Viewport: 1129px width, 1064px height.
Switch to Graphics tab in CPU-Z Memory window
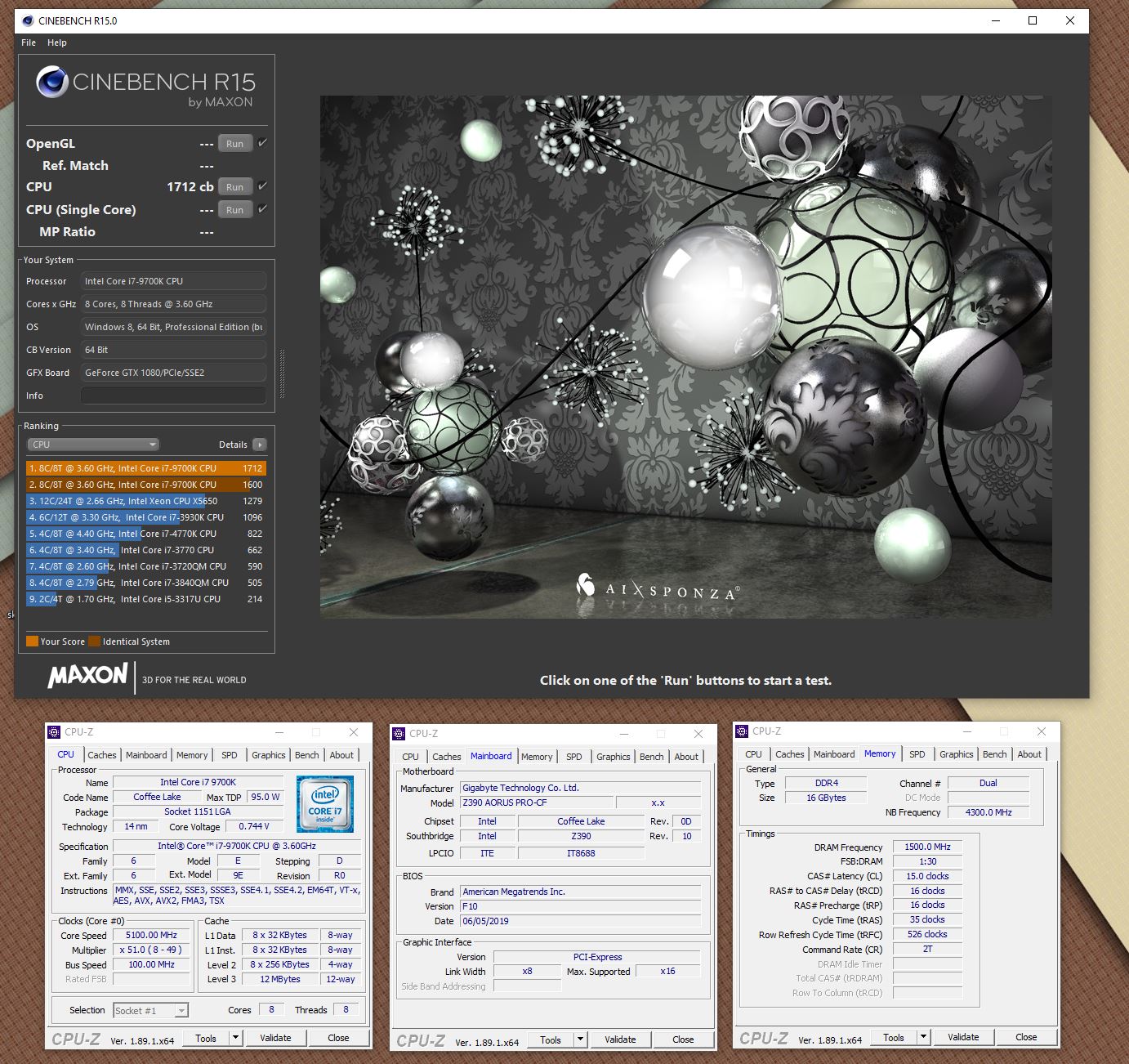click(957, 754)
